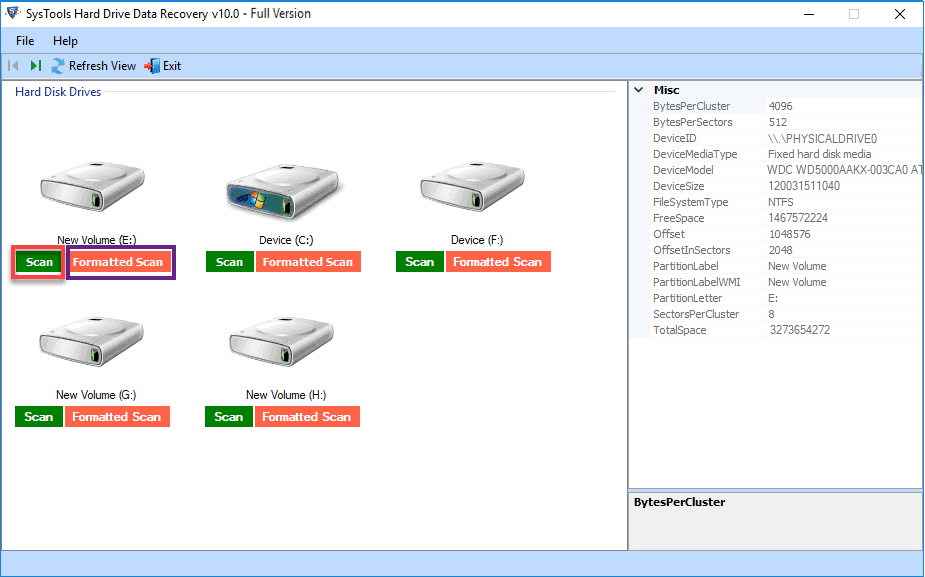Open the File menu
Viewport: 925px width, 577px height.
[x=25, y=41]
